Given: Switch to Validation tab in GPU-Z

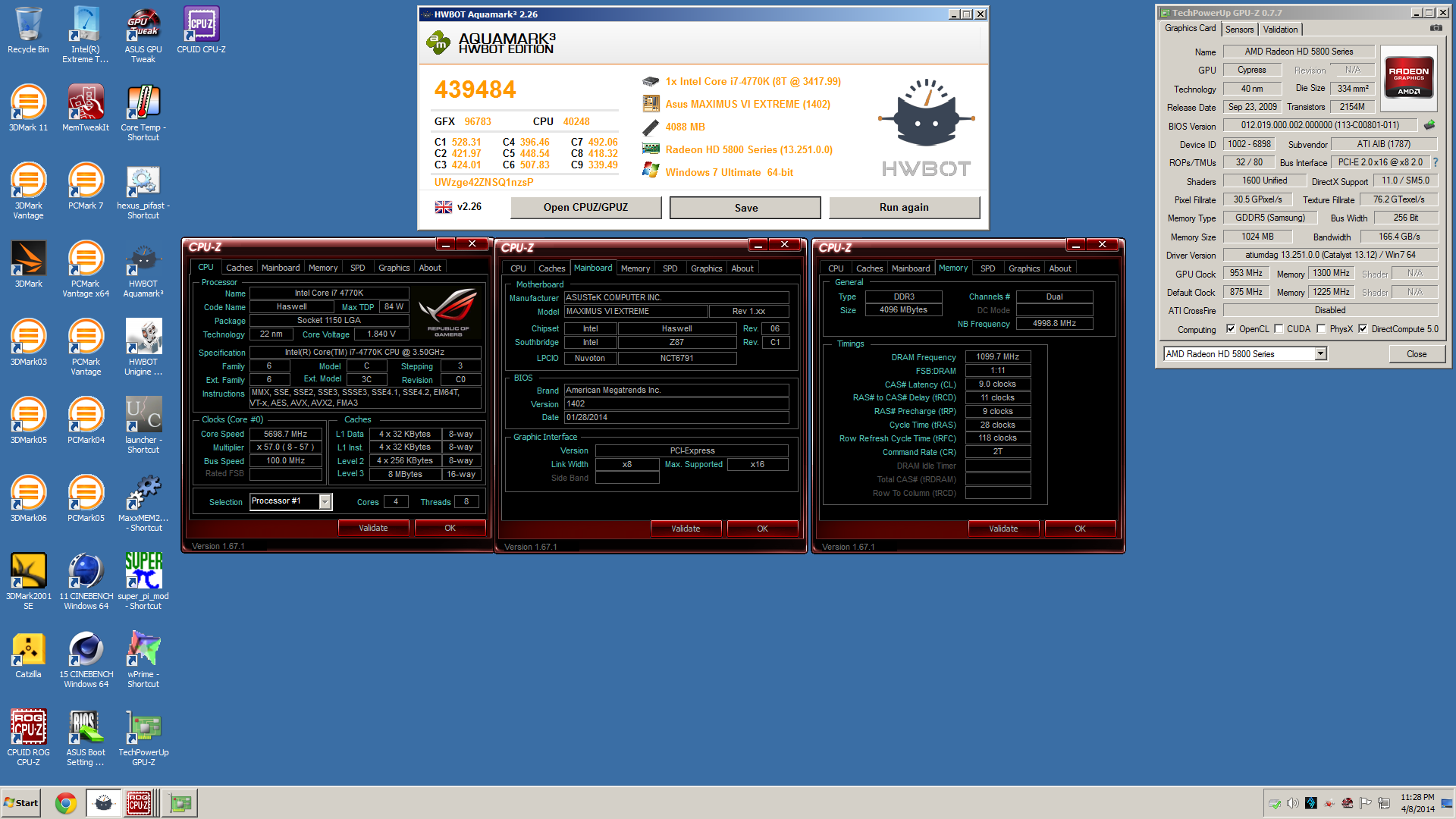Looking at the screenshot, I should 1280,30.
